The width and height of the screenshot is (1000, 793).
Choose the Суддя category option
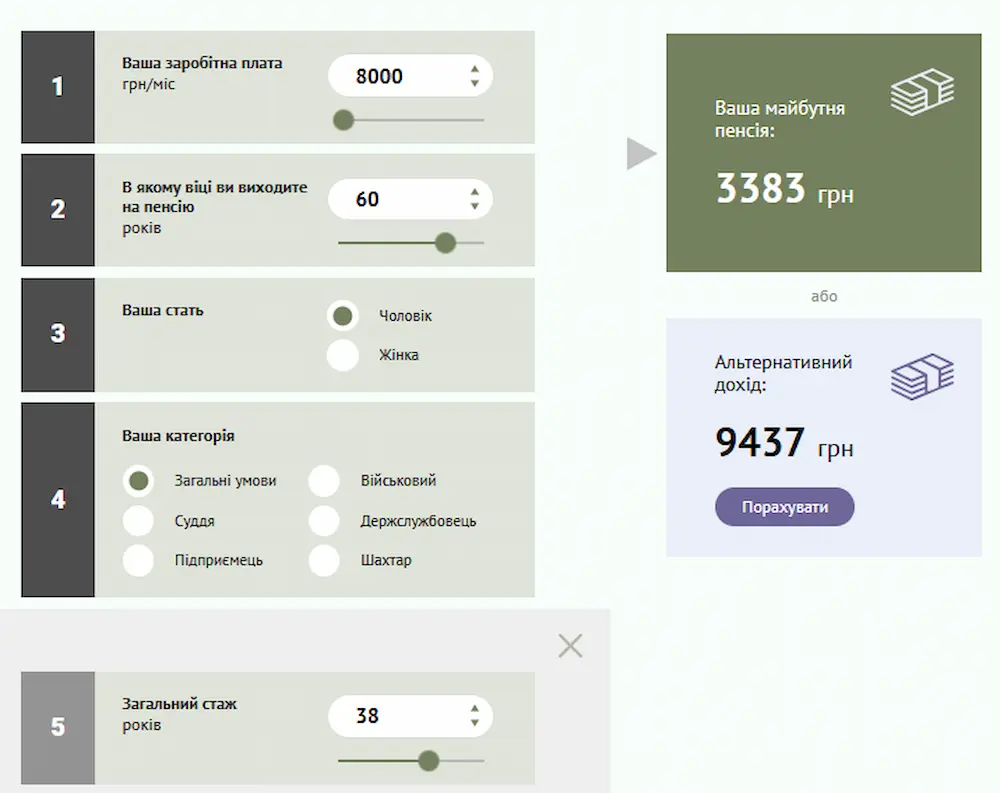coord(138,521)
